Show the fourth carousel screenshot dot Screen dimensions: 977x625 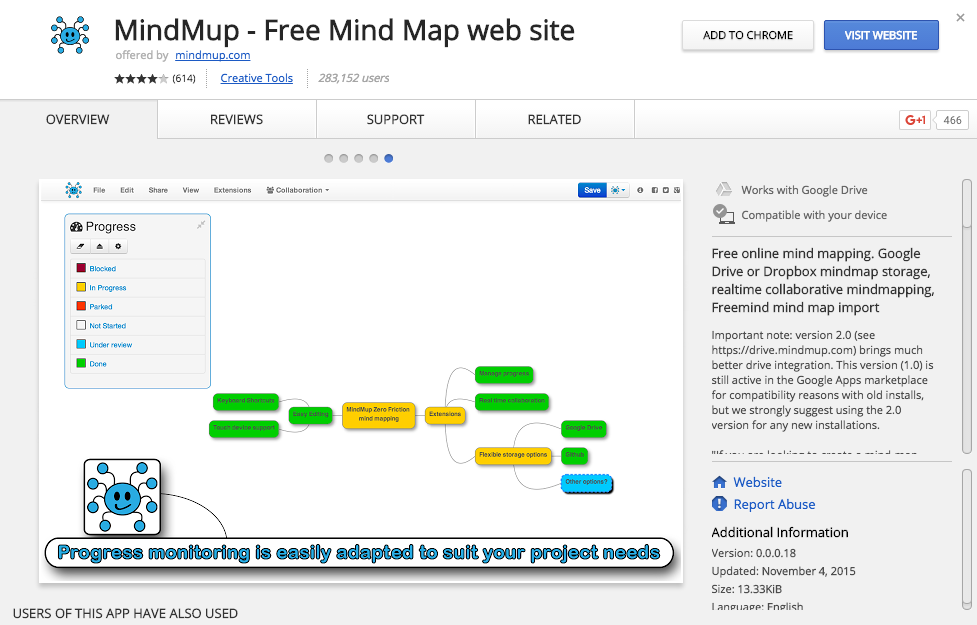click(x=373, y=158)
